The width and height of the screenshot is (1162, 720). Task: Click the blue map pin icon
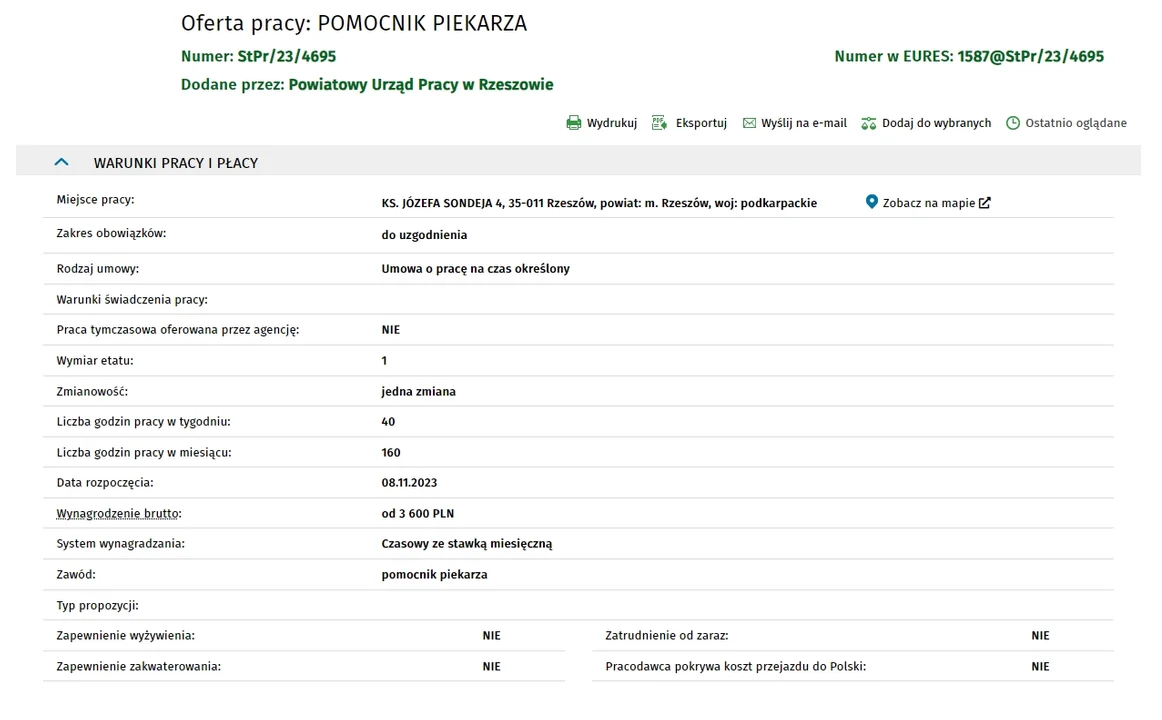pos(872,201)
